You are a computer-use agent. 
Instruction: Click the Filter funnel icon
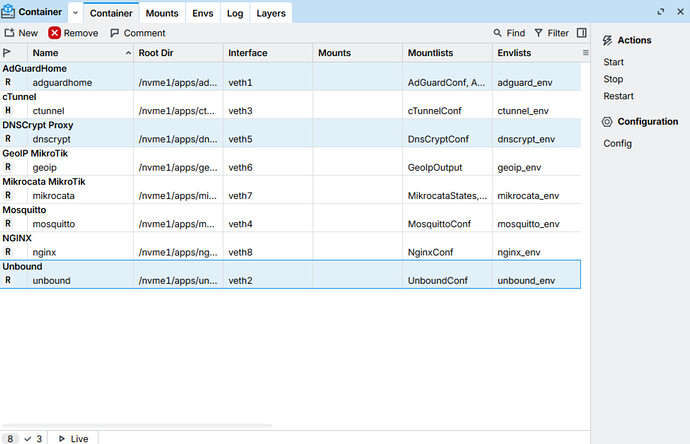click(x=538, y=33)
